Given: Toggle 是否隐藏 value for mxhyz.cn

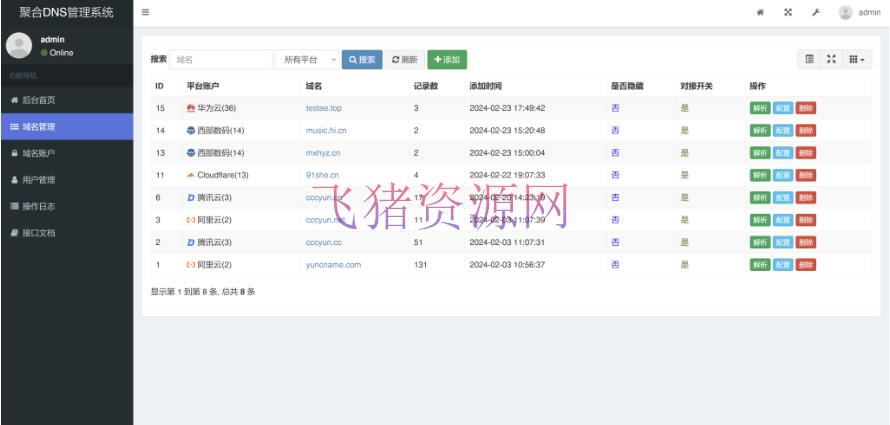Looking at the screenshot, I should click(x=615, y=153).
